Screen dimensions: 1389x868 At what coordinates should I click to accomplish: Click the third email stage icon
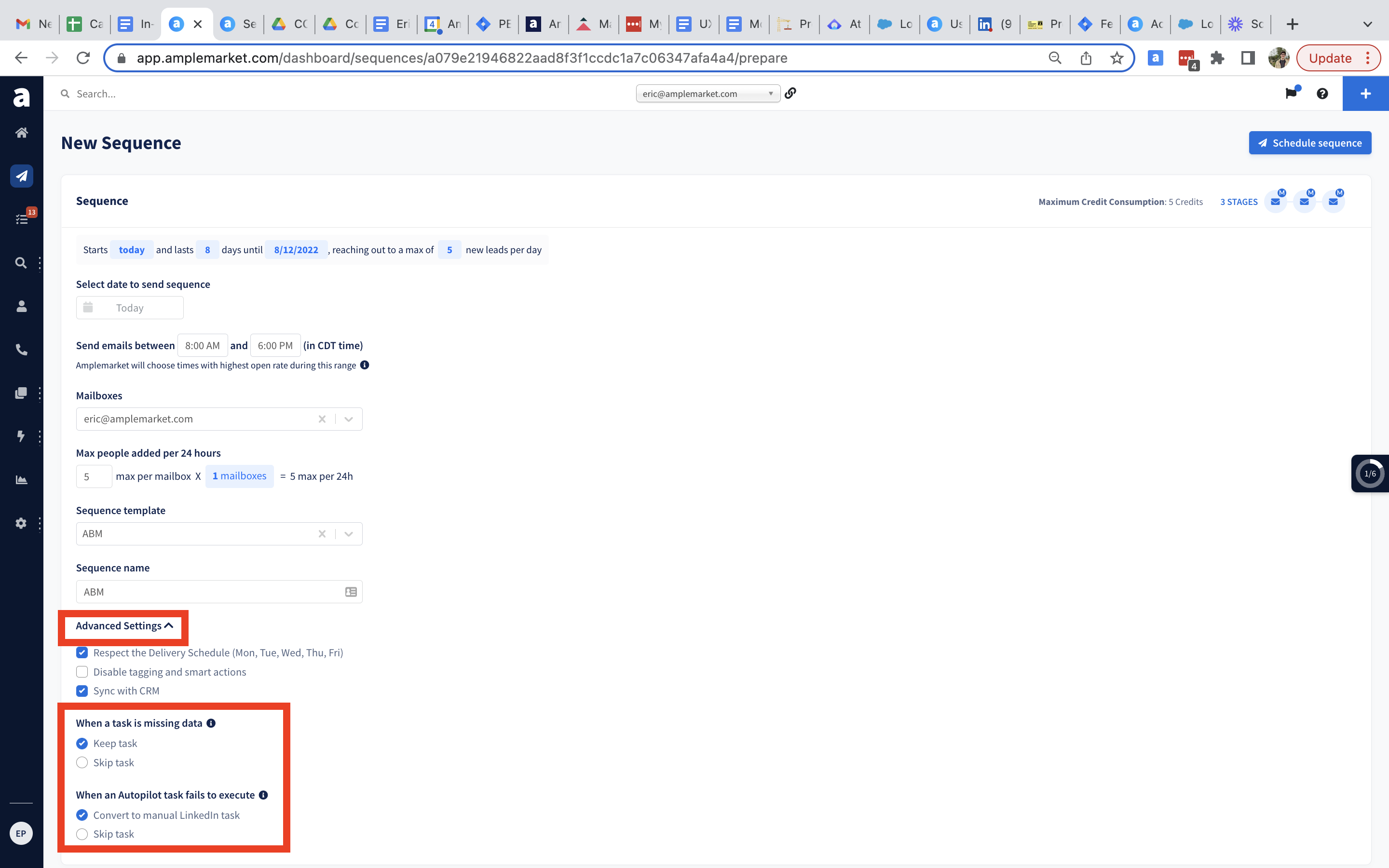click(x=1334, y=202)
